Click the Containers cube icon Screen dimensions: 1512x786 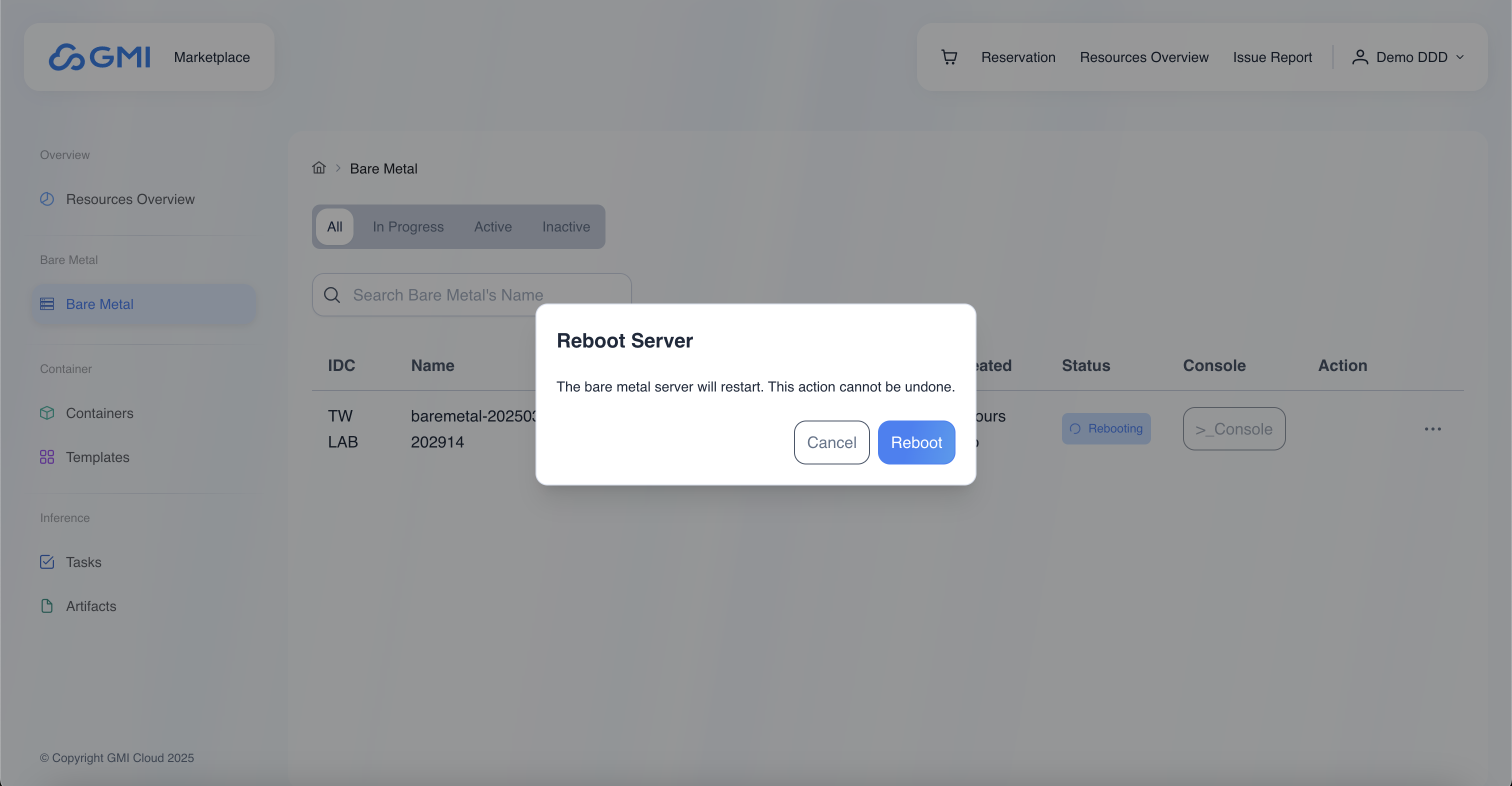[47, 413]
